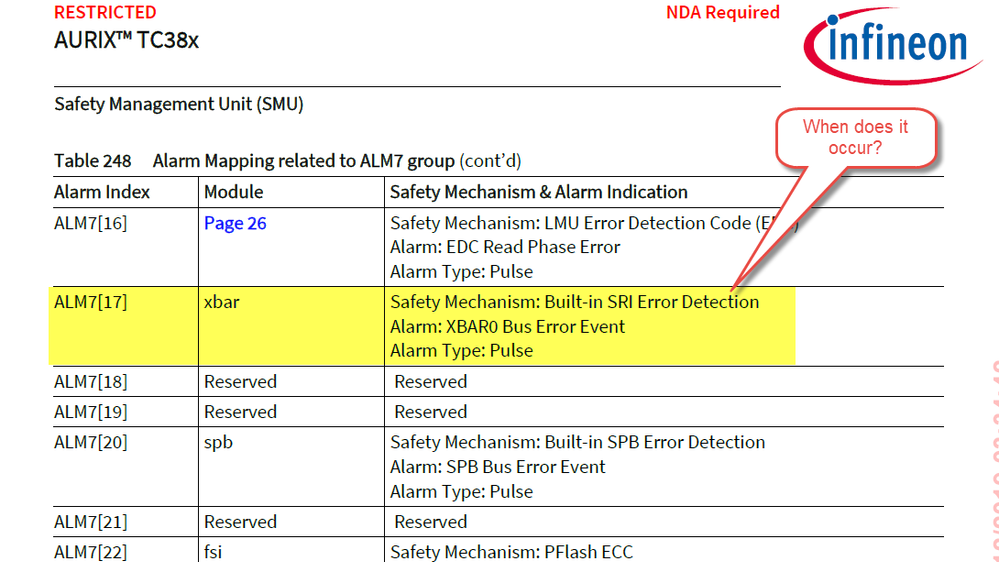Select 'Alarm: EDC Read Phase Error' text
Screen dimensions: 999x562
point(505,247)
